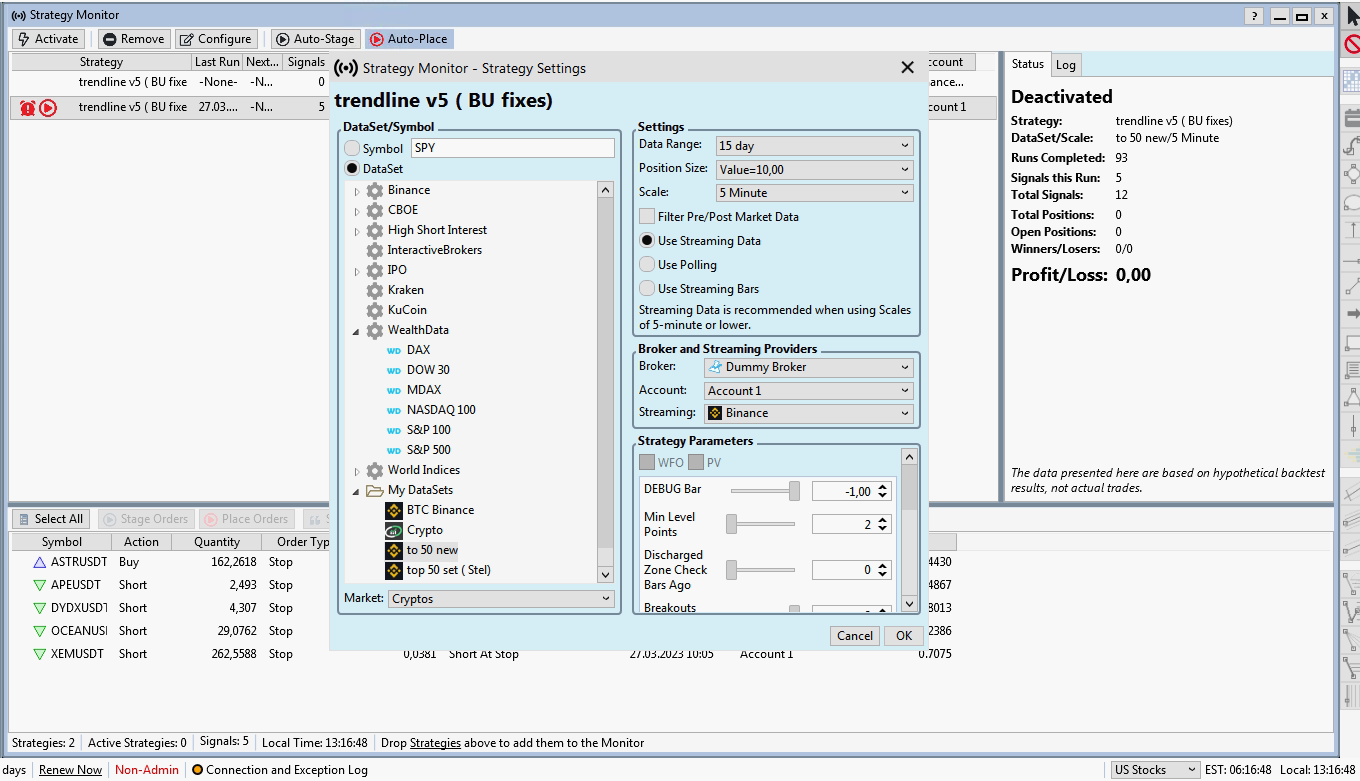Toggle the Auto-Stage button
Image resolution: width=1360 pixels, height=781 pixels.
point(313,39)
